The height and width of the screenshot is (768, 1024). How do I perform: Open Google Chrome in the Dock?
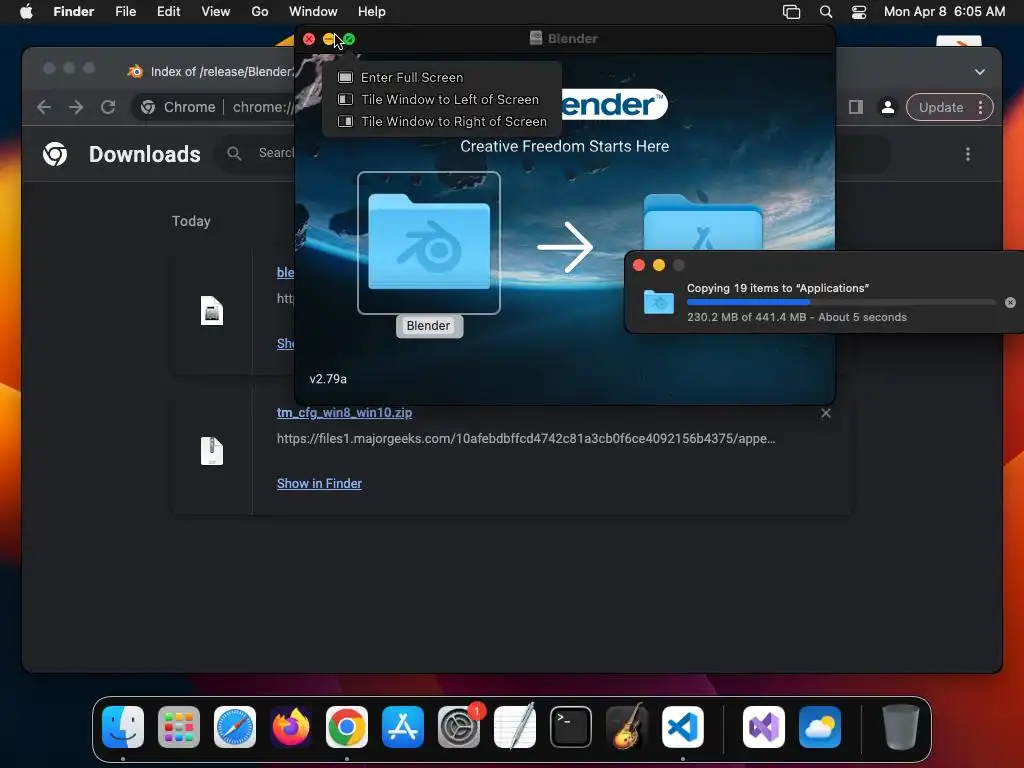[347, 727]
